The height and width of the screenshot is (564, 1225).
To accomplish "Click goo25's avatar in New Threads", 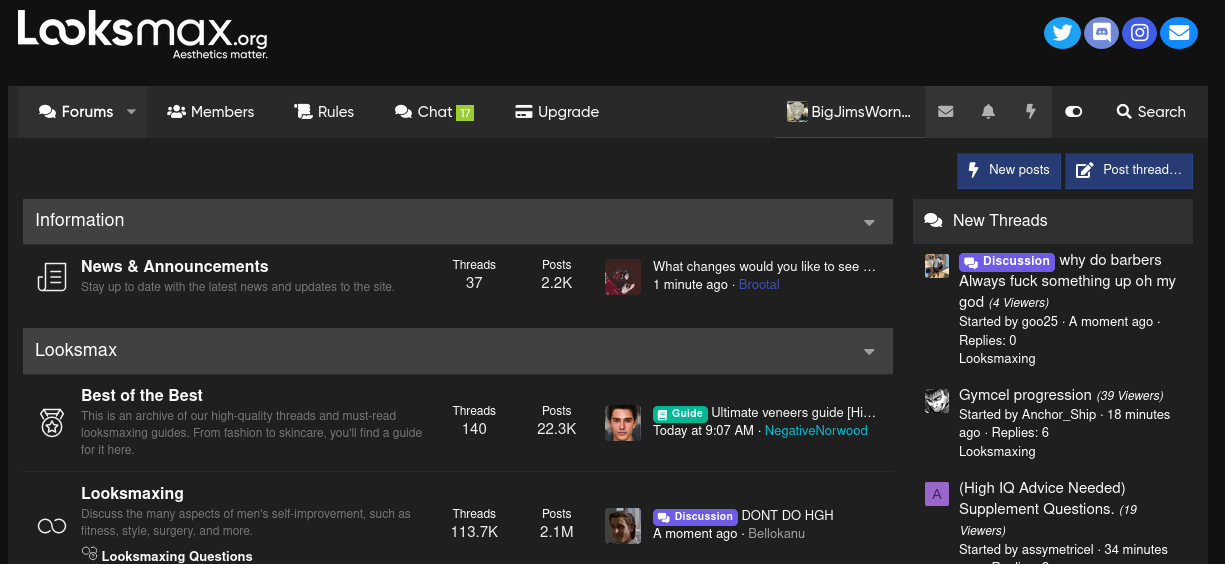I will 937,266.
